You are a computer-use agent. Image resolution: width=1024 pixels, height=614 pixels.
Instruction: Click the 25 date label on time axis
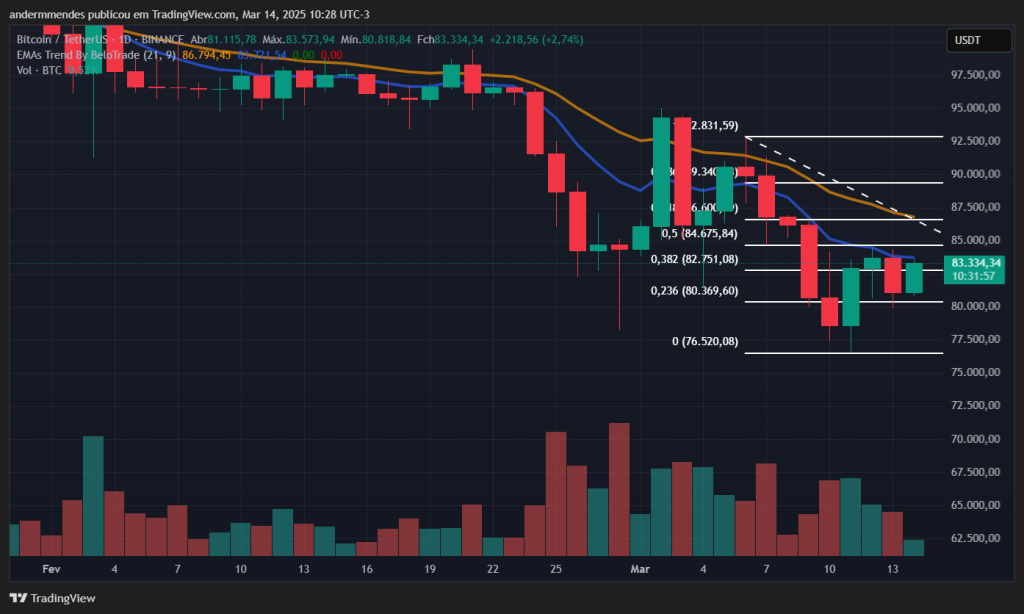556,569
